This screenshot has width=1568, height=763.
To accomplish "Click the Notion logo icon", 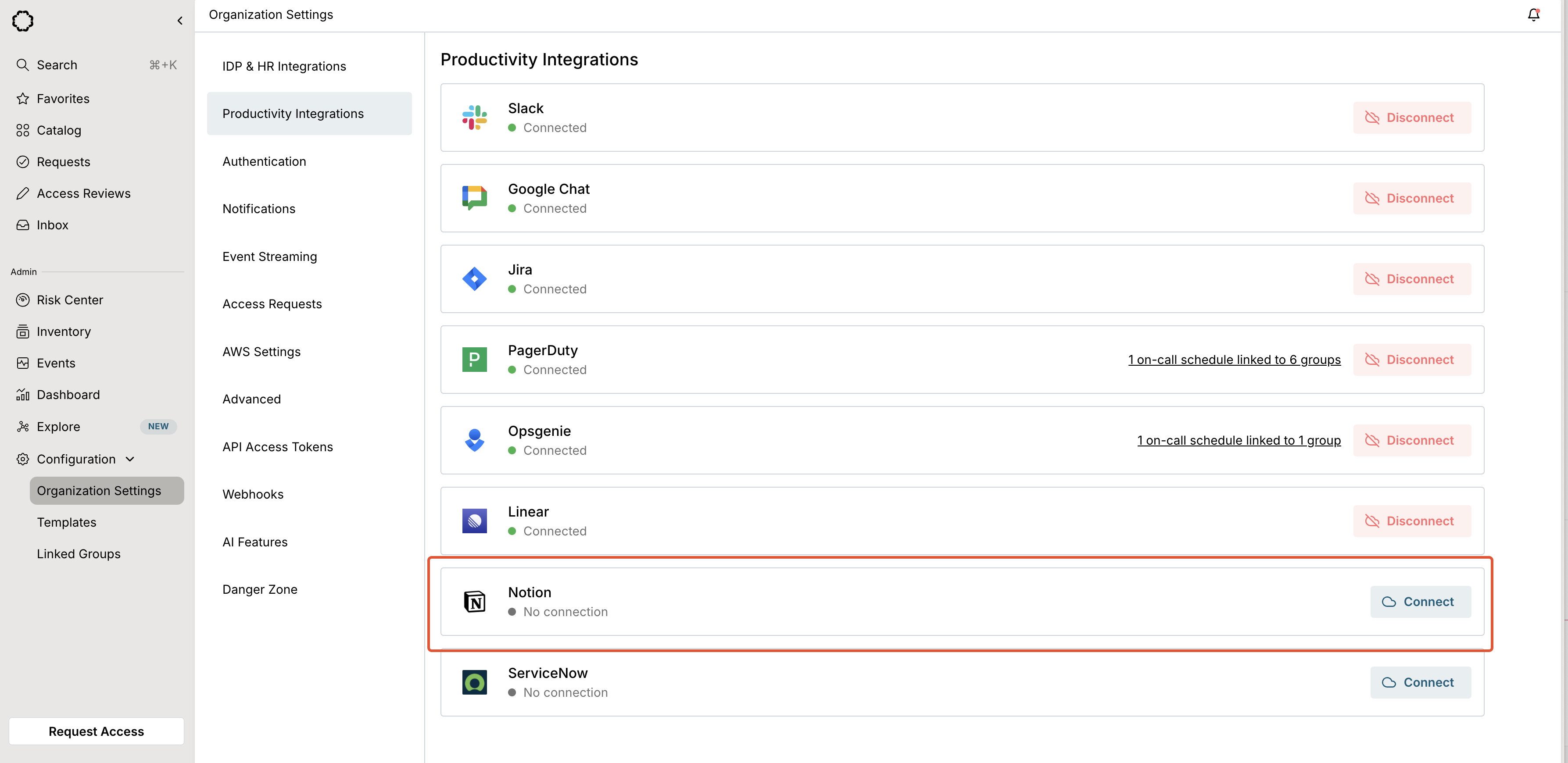I will (474, 602).
